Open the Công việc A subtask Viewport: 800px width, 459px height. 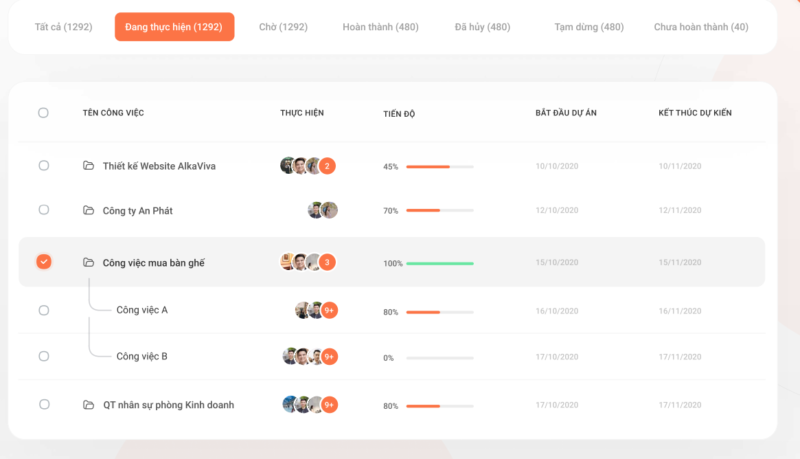142,310
